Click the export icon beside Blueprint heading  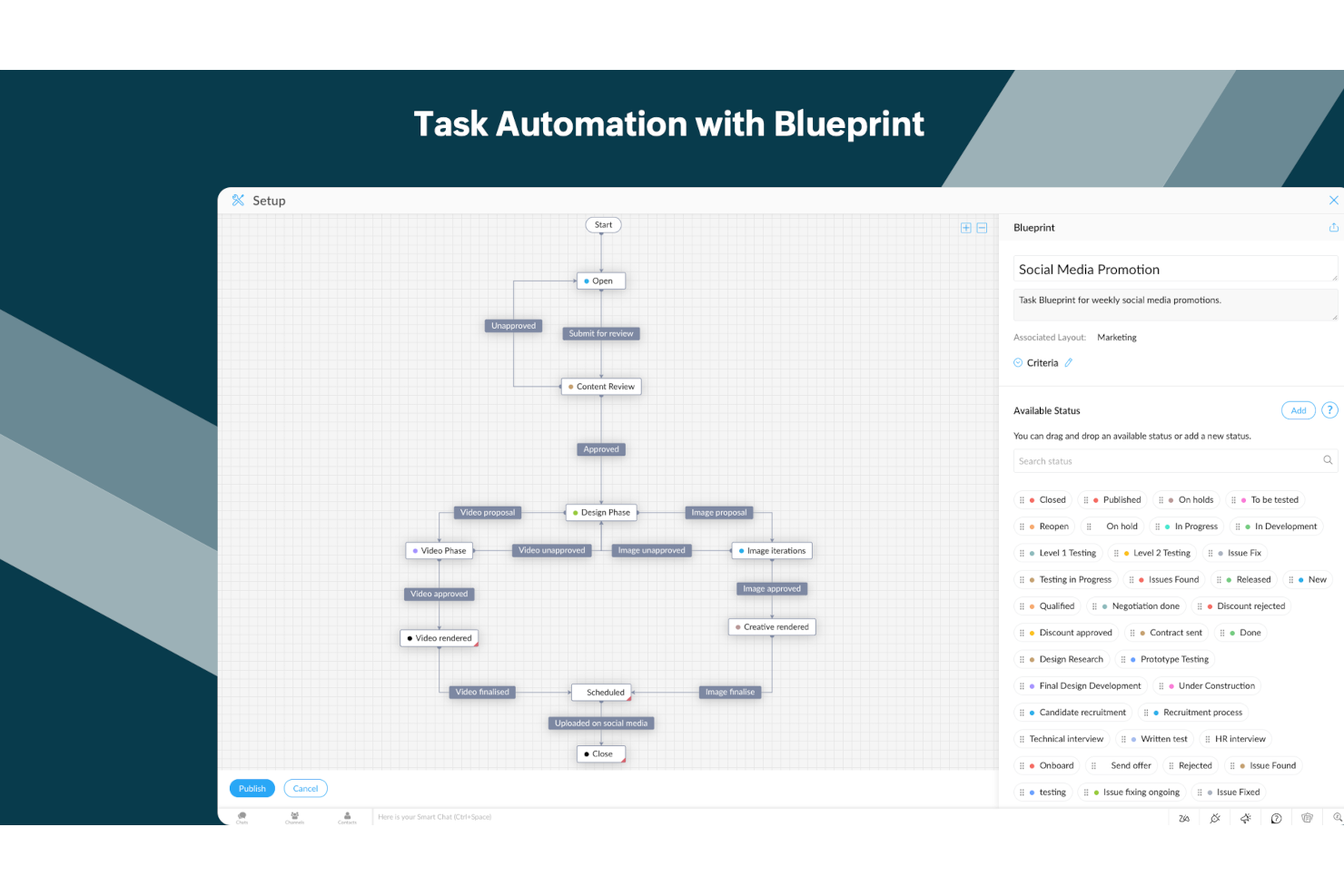pyautogui.click(x=1333, y=228)
